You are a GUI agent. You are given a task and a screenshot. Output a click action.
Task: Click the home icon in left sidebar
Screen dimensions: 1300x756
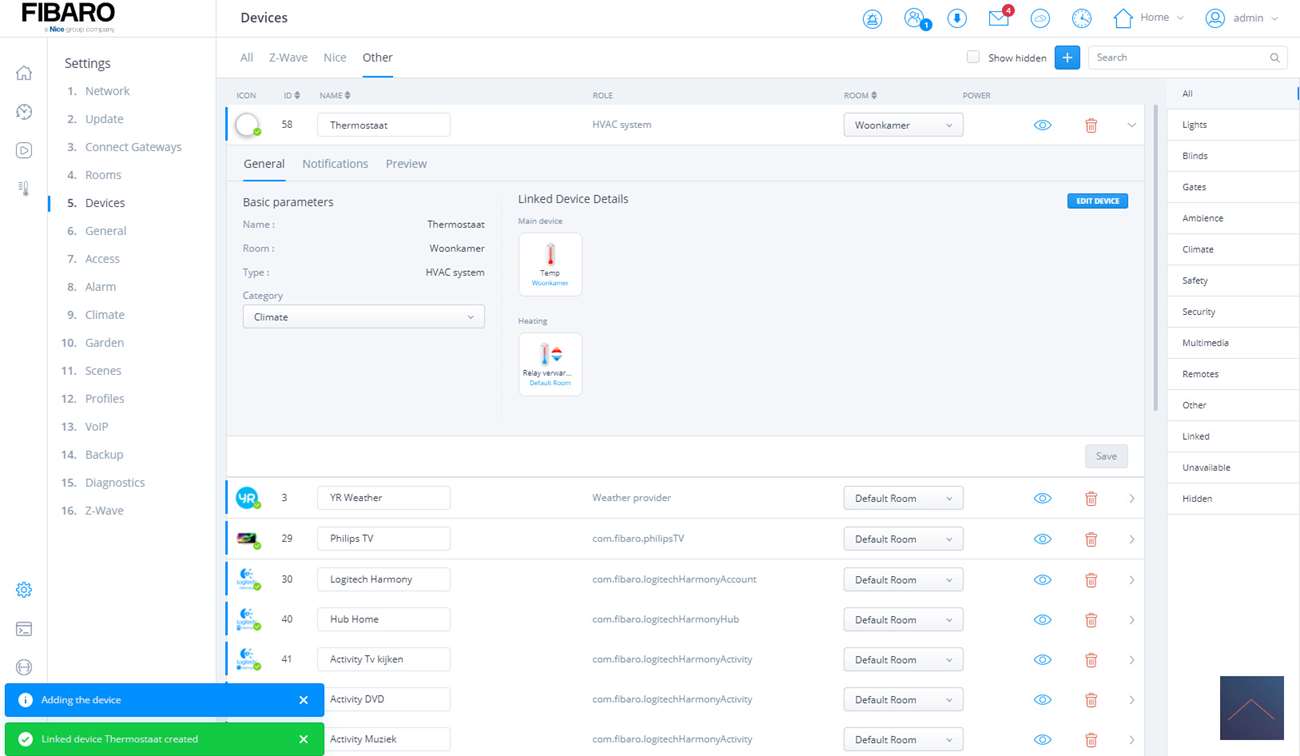(24, 73)
